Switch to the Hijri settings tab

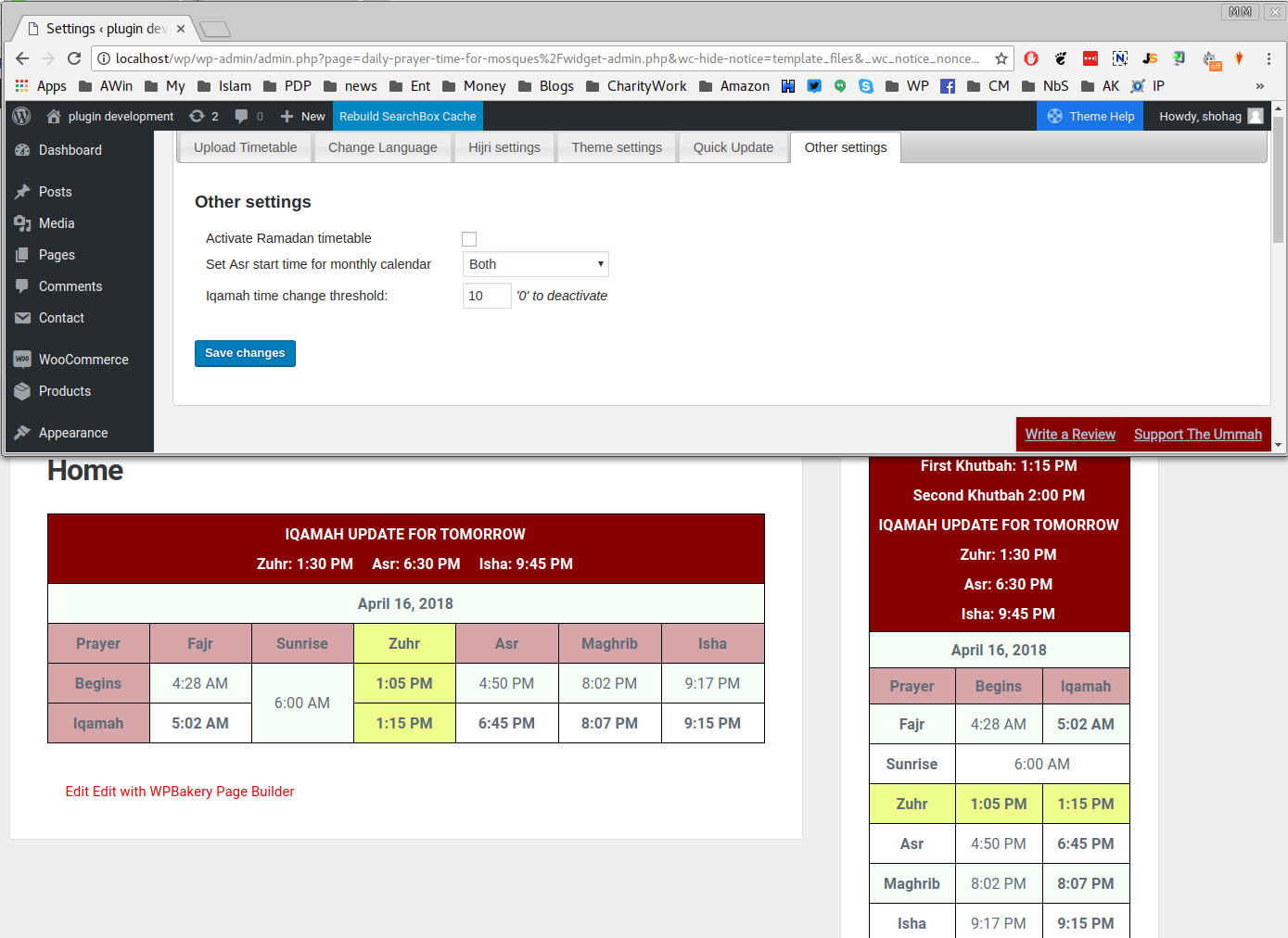point(504,147)
